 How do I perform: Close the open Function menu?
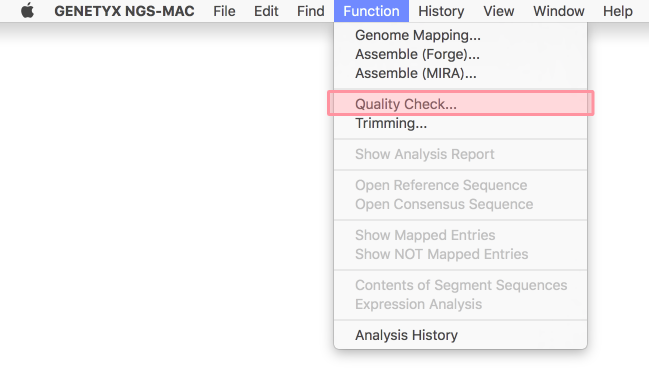click(x=371, y=11)
